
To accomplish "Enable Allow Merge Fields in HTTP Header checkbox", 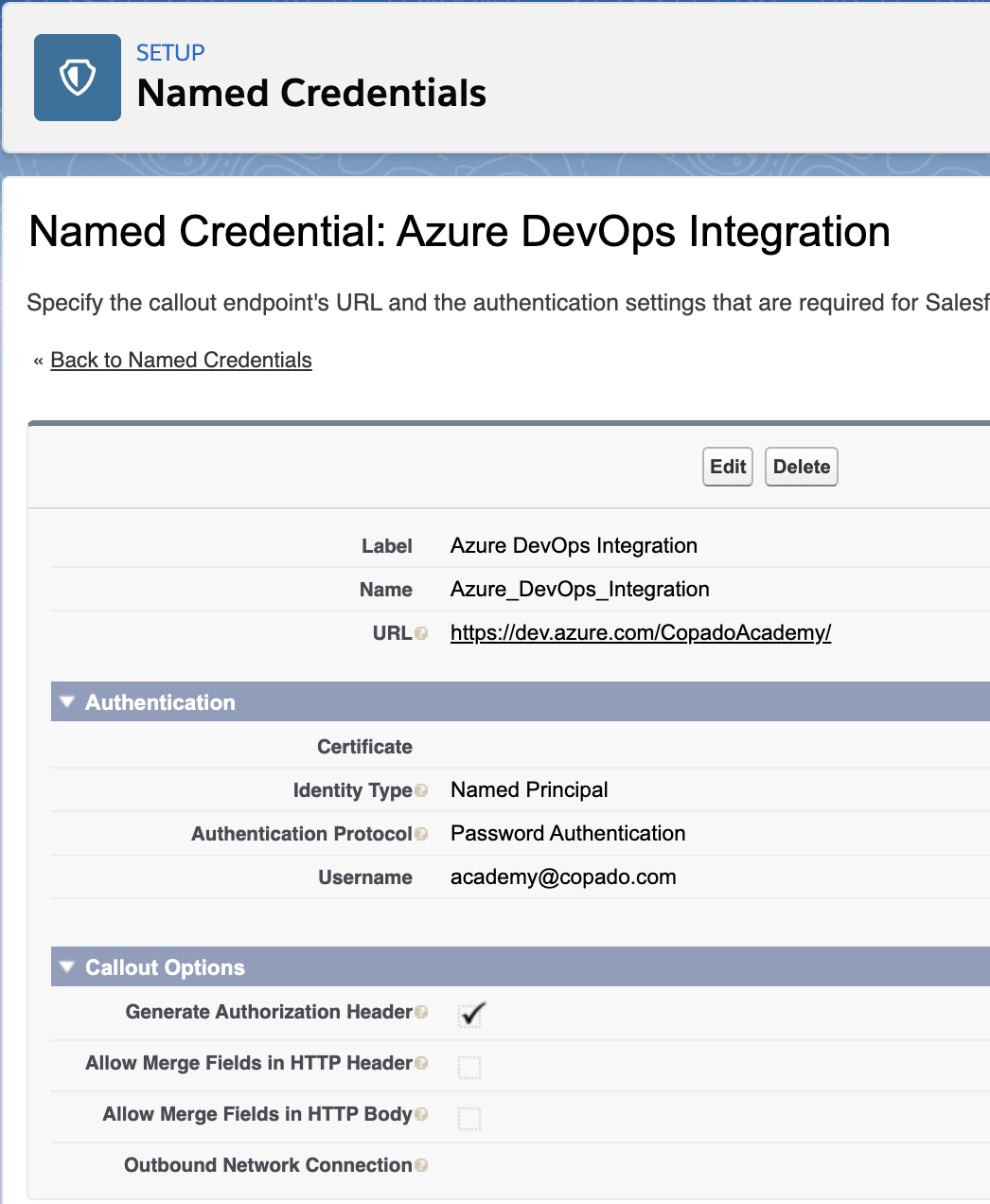I will [469, 1067].
